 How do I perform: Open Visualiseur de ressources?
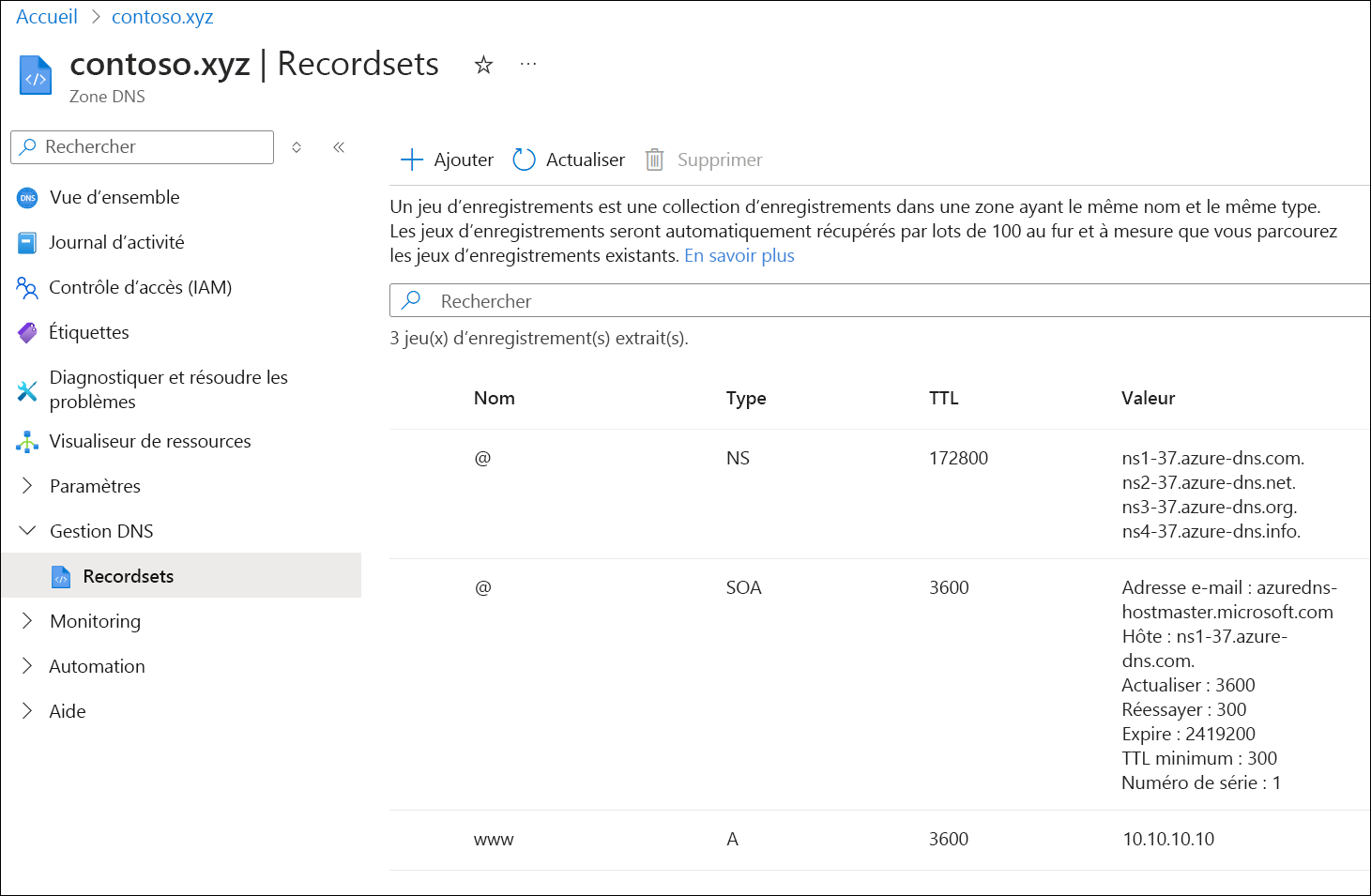(150, 441)
